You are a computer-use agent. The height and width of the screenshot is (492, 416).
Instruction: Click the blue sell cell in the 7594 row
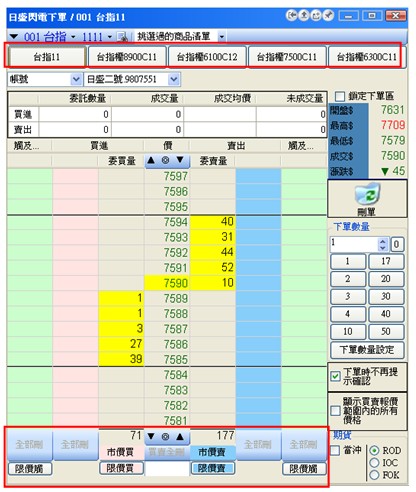pos(258,222)
